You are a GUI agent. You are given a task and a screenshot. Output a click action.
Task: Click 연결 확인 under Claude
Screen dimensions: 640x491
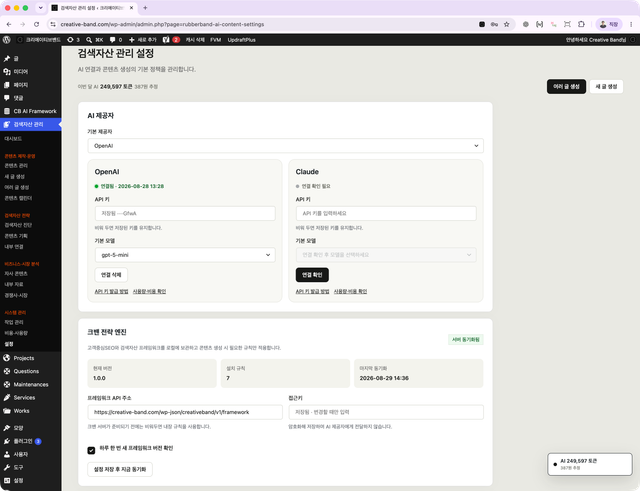pos(312,275)
